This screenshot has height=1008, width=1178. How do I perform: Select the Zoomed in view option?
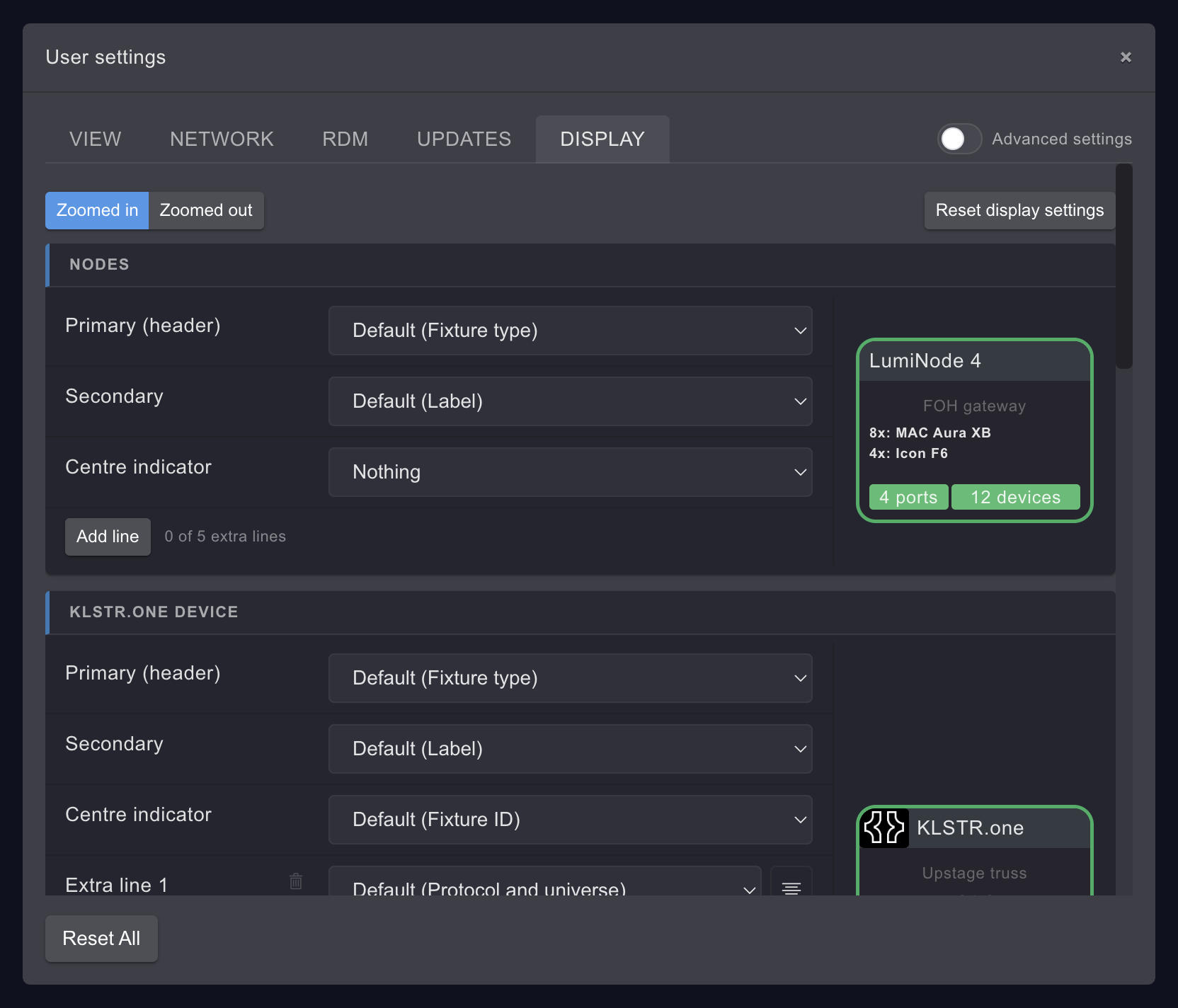point(97,210)
